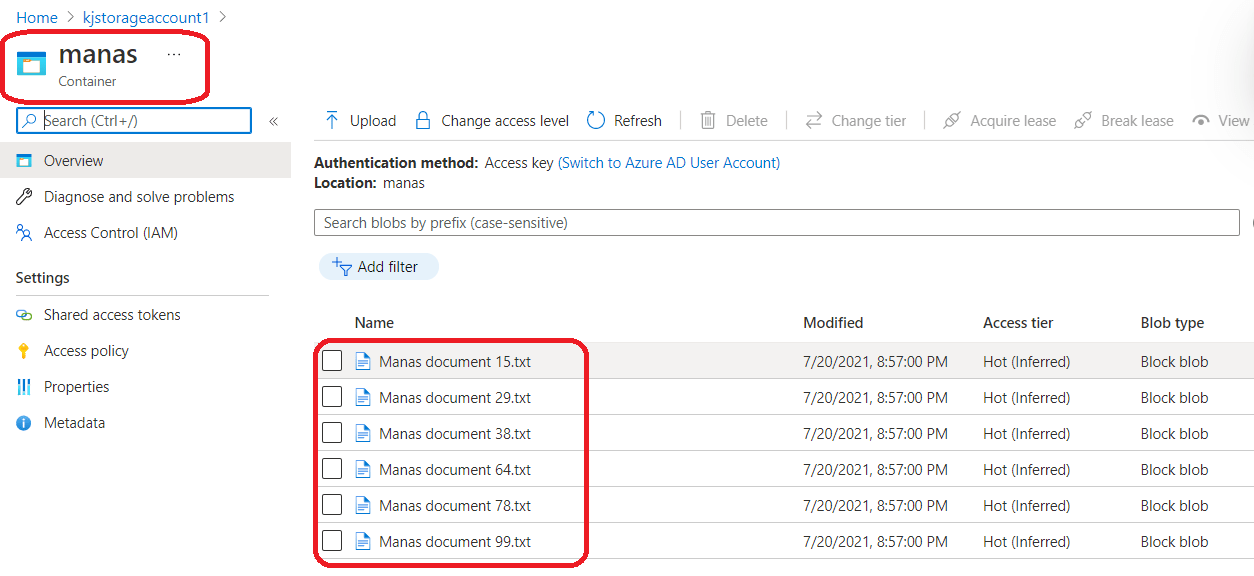
Task: Sort by the Modified column header
Action: pos(833,322)
